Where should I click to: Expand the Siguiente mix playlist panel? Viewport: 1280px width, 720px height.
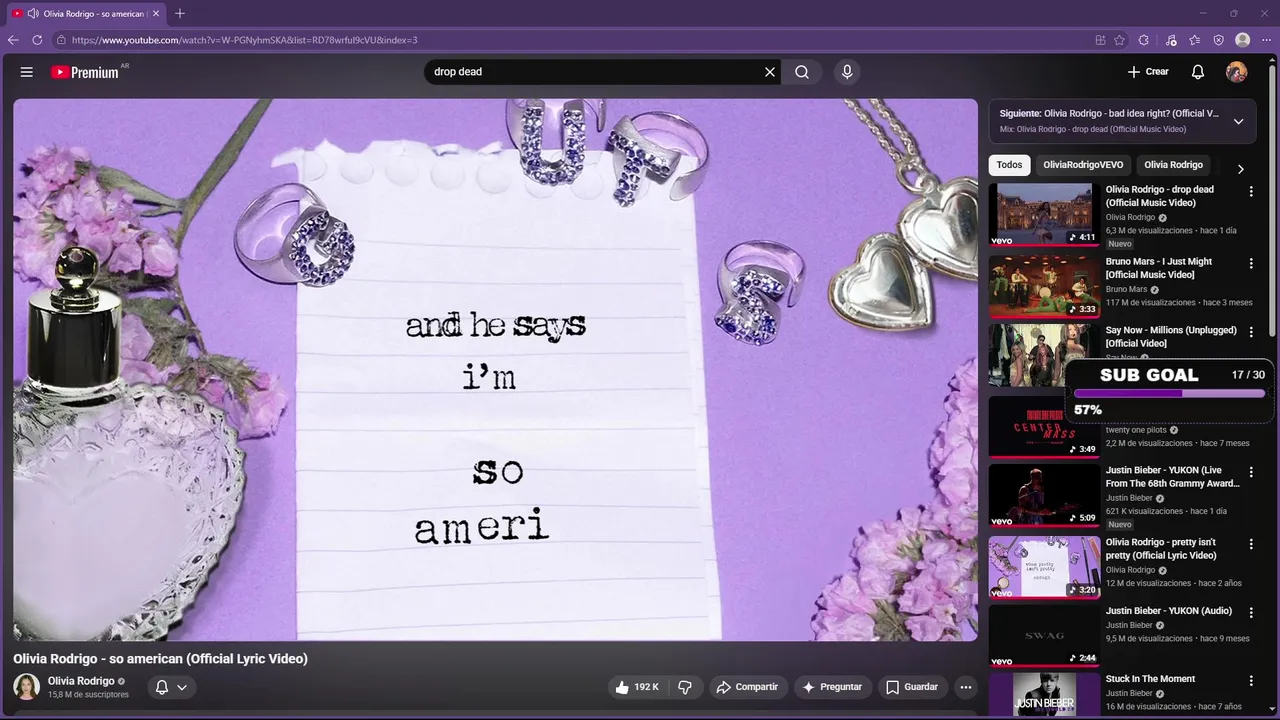point(1238,121)
